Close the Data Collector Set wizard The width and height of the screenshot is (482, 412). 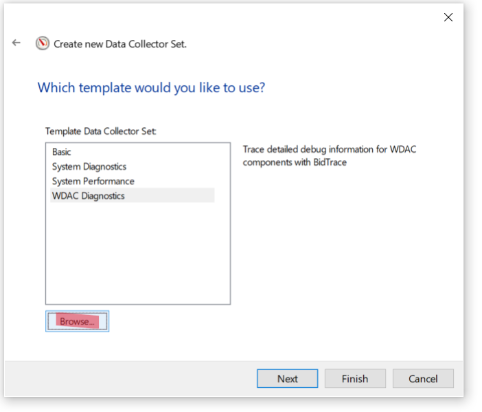pyautogui.click(x=448, y=17)
